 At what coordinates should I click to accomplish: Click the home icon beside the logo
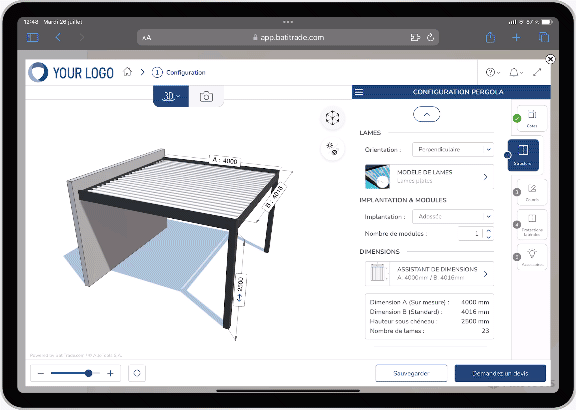pyautogui.click(x=127, y=72)
